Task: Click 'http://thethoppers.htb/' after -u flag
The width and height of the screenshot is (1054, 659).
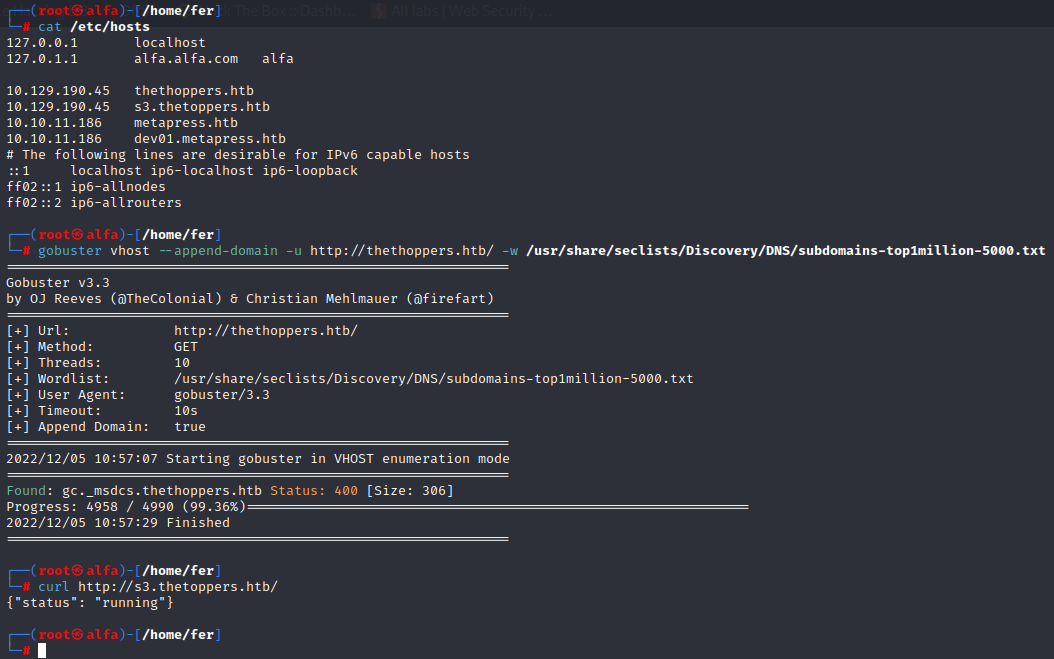Action: coord(402,251)
